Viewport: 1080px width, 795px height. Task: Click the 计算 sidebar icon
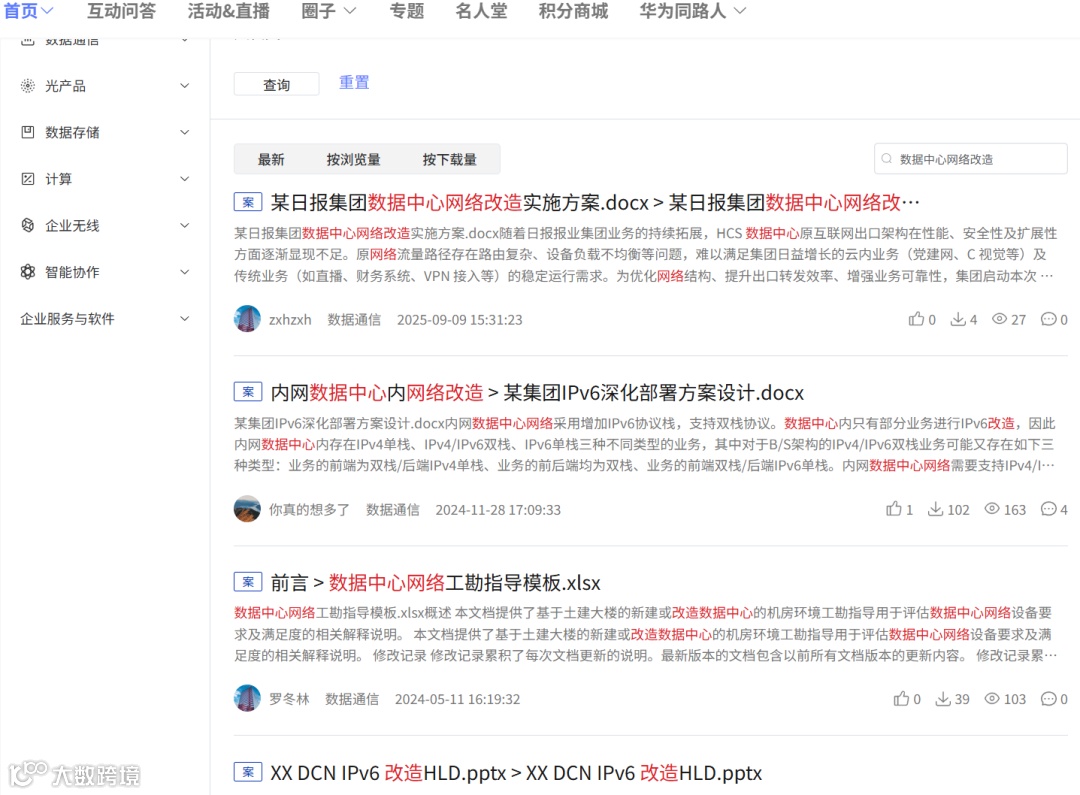[x=28, y=179]
